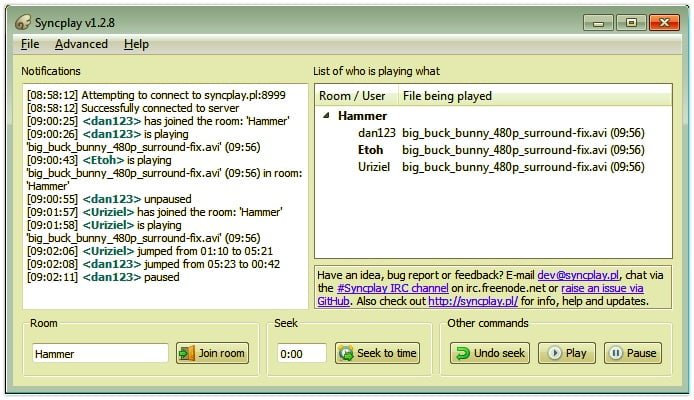
Task: Open the http://syncplay.pl/ link
Action: [473, 301]
